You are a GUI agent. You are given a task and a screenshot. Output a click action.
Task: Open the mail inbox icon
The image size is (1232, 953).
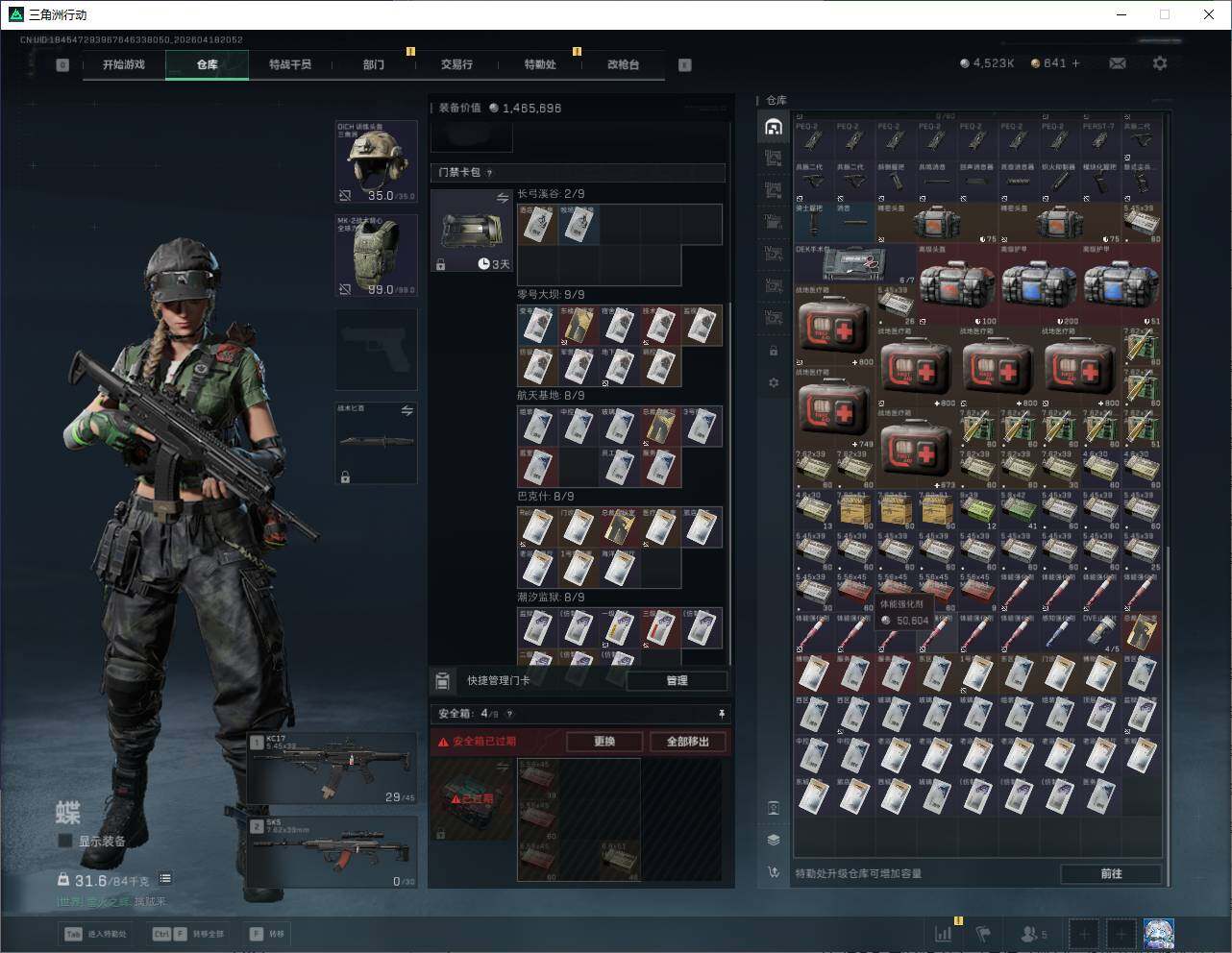[x=1117, y=63]
